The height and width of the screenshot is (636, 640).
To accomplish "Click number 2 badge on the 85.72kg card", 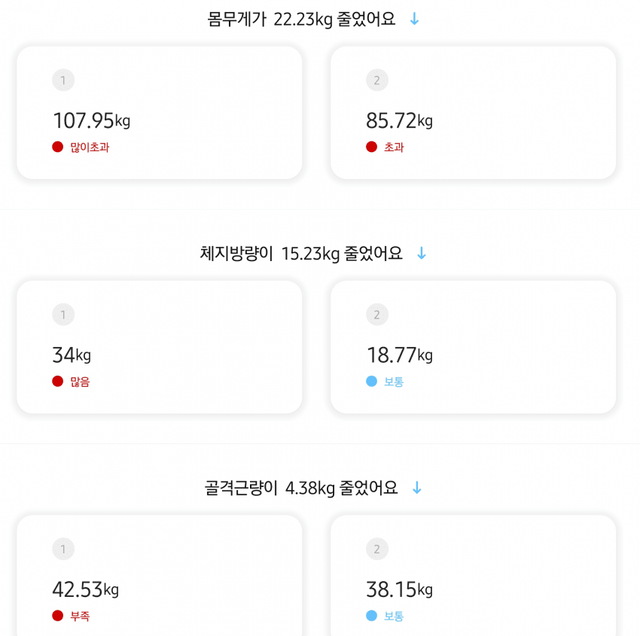I will 377,80.
